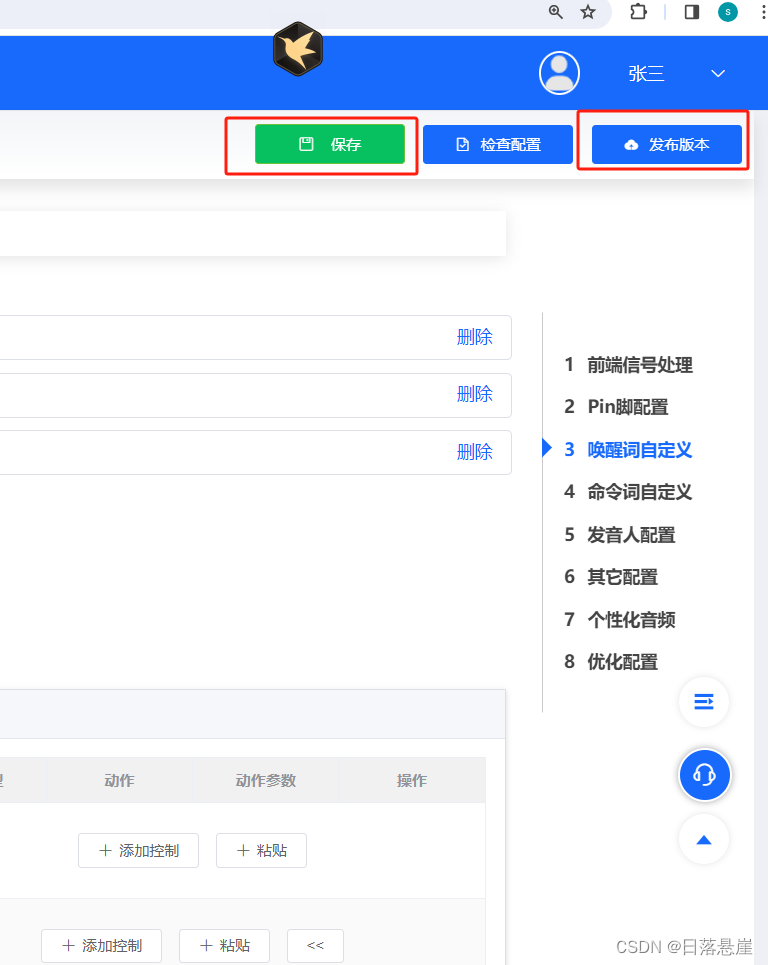The height and width of the screenshot is (965, 768).
Task: Toggle the browser side panel icon
Action: click(x=692, y=12)
